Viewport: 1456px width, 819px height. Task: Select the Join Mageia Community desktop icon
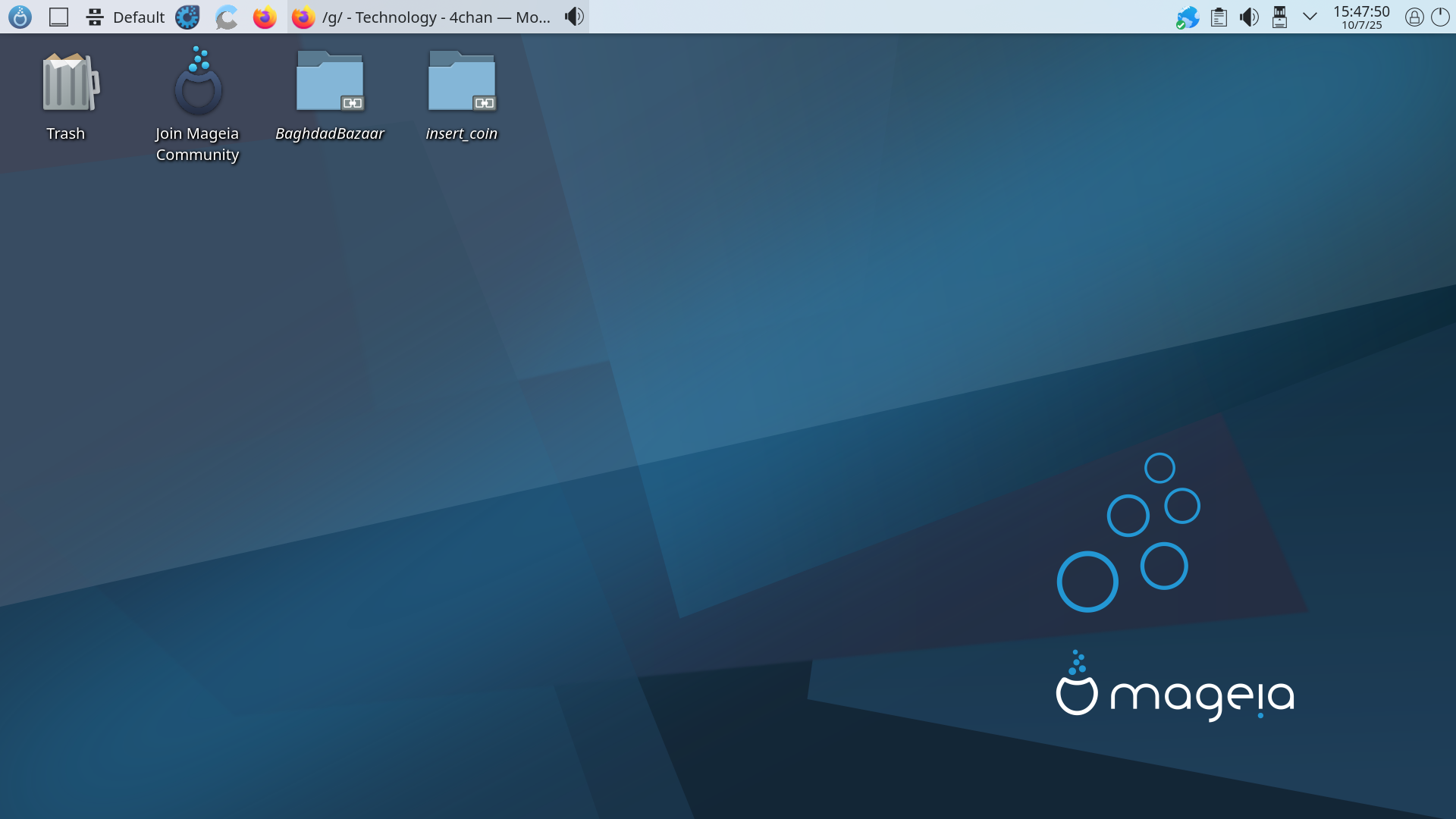(x=197, y=105)
